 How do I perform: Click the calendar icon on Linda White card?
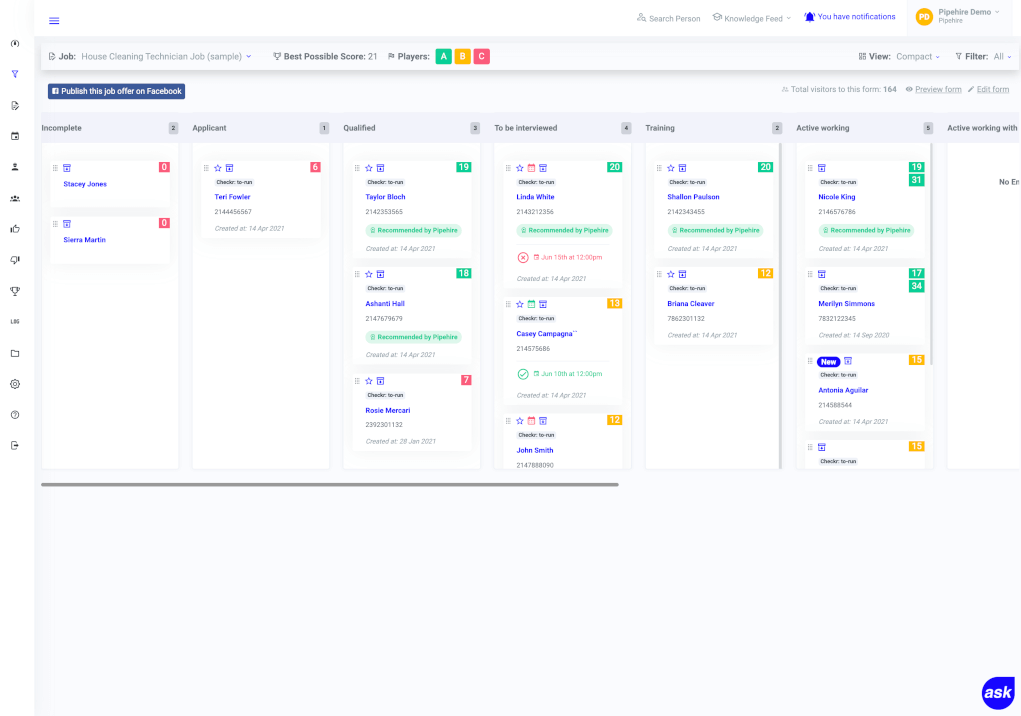click(x=531, y=168)
